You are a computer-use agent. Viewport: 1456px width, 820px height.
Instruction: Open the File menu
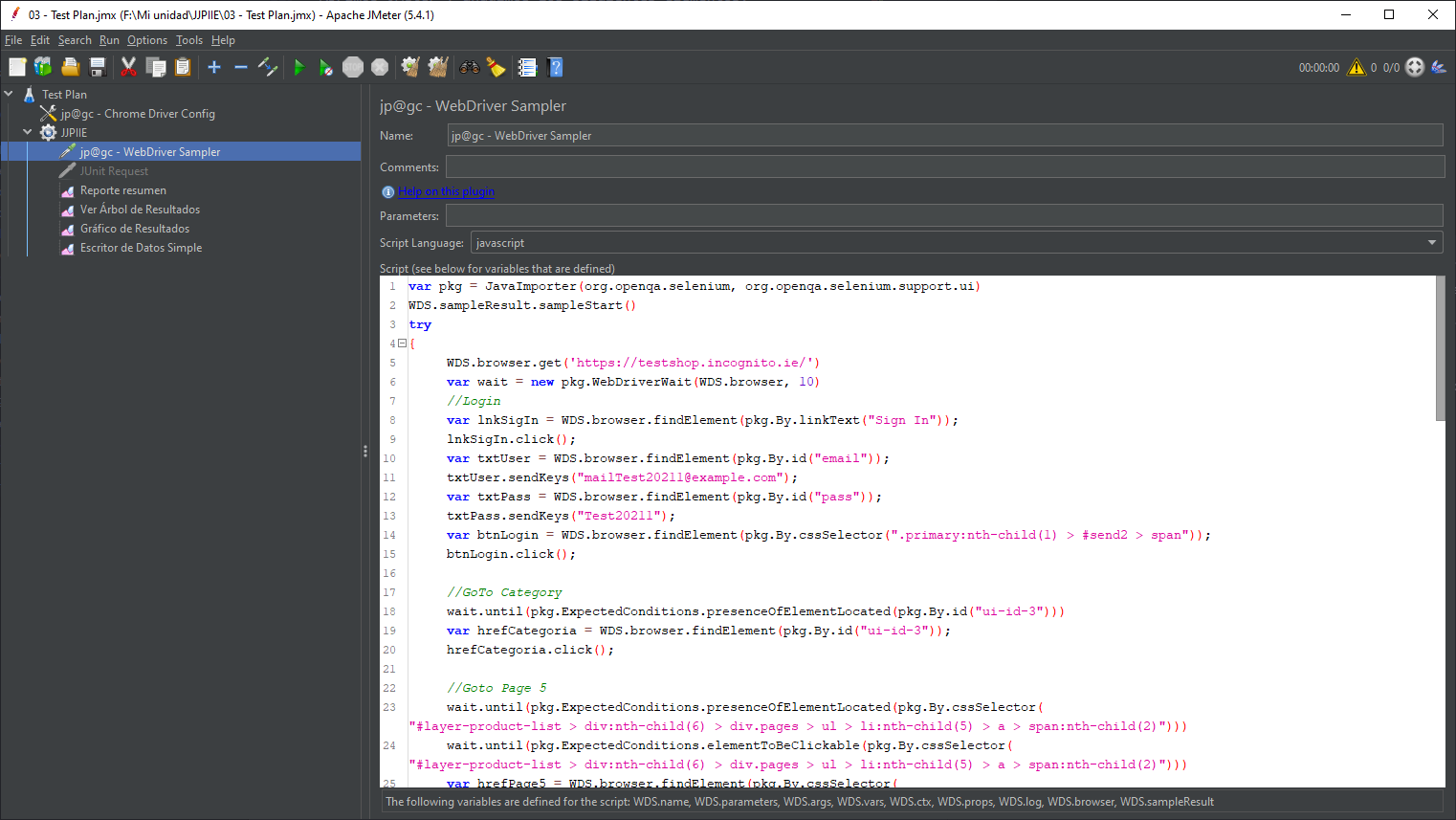point(13,40)
